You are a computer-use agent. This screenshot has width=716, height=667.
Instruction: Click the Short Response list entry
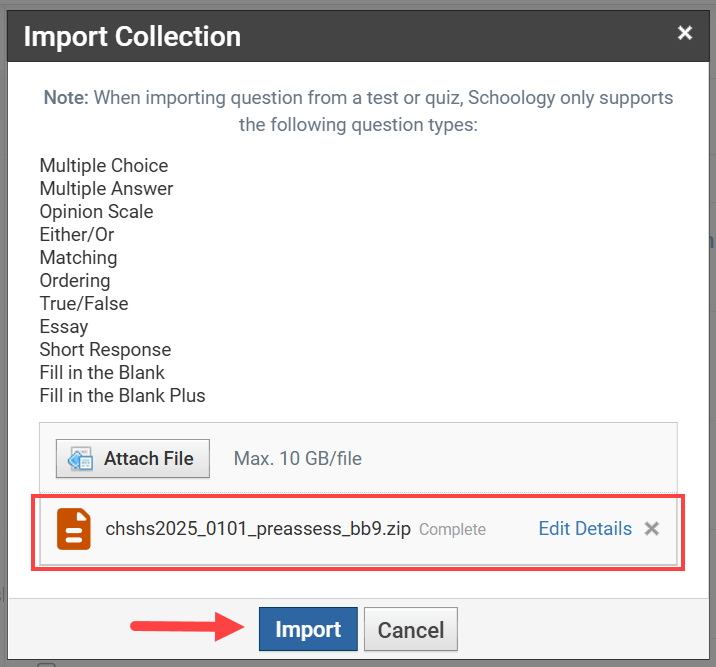105,350
